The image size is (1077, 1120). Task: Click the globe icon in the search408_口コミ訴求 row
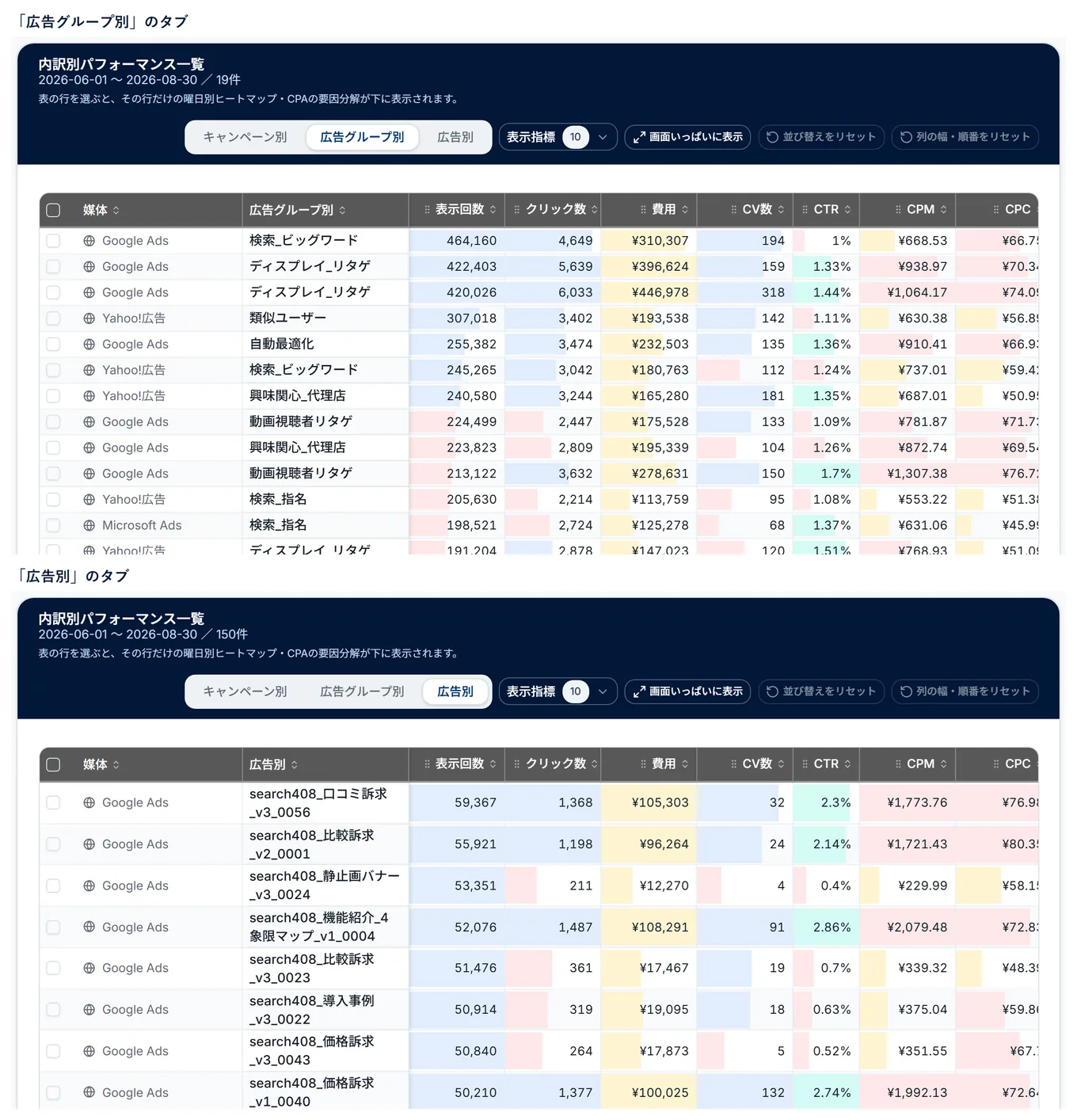coord(89,803)
